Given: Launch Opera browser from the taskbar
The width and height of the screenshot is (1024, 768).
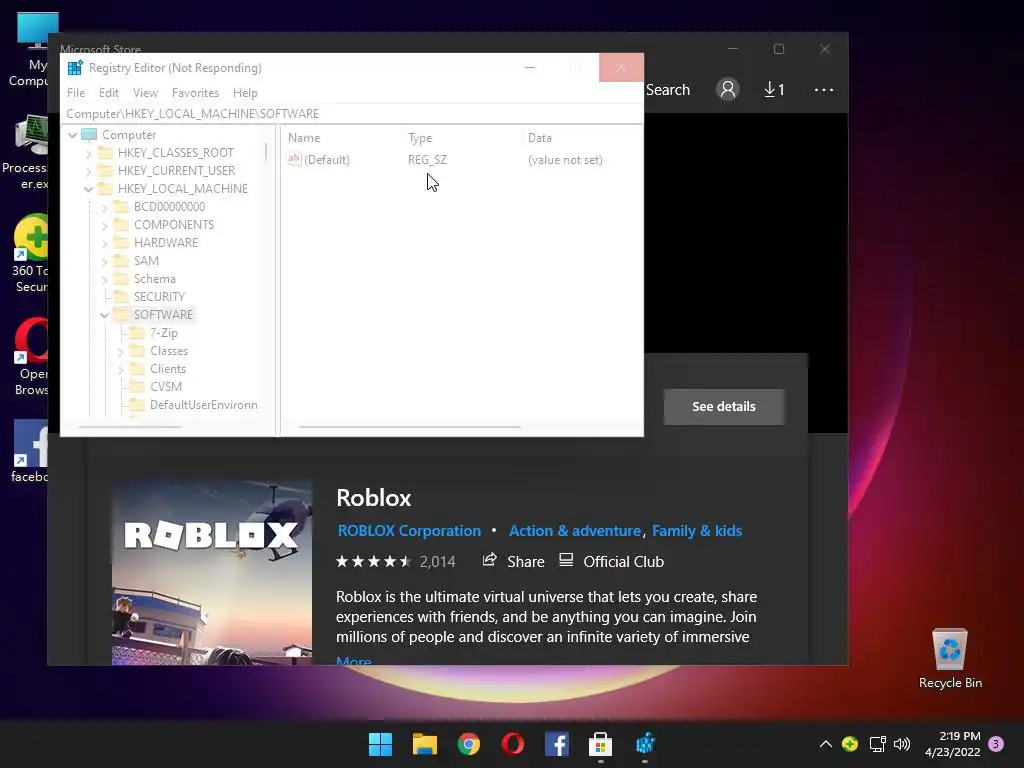Looking at the screenshot, I should 513,744.
